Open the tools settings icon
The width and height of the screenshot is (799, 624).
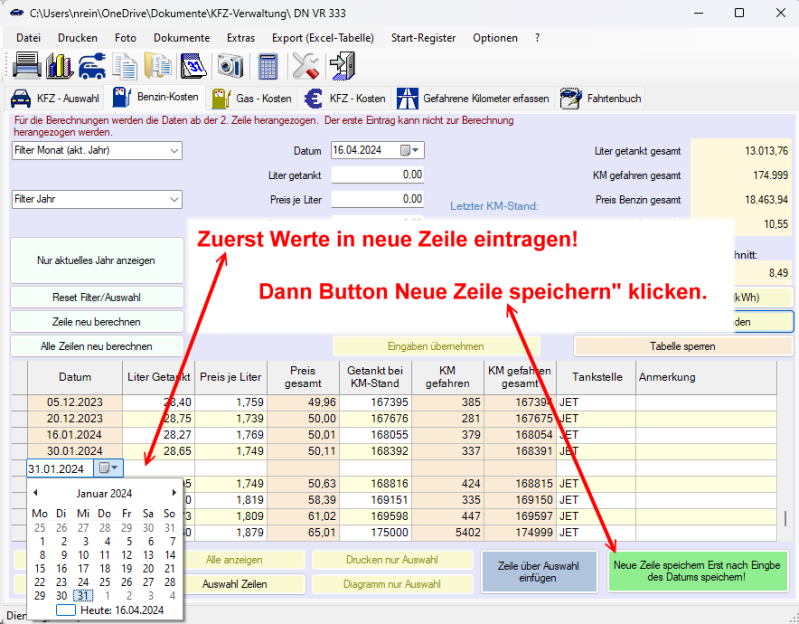coord(304,66)
